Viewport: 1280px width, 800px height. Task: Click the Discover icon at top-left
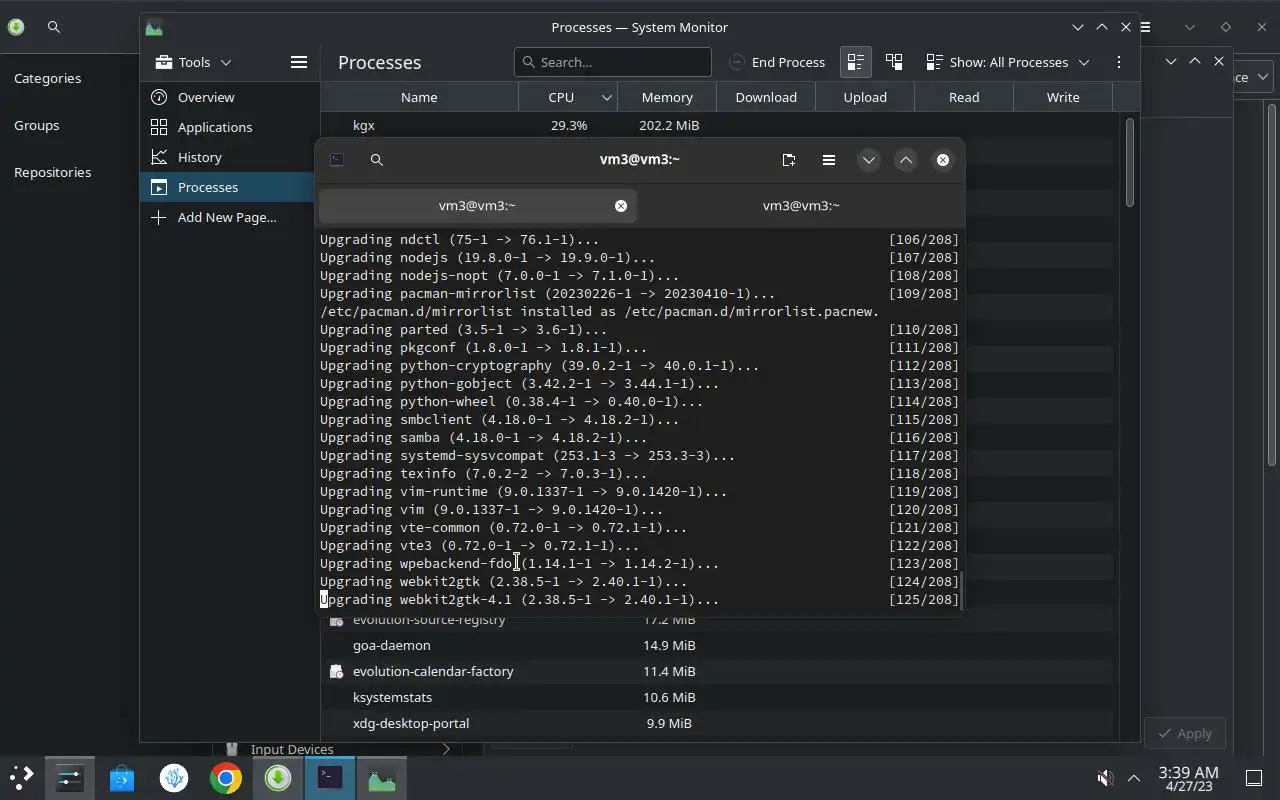coord(15,27)
